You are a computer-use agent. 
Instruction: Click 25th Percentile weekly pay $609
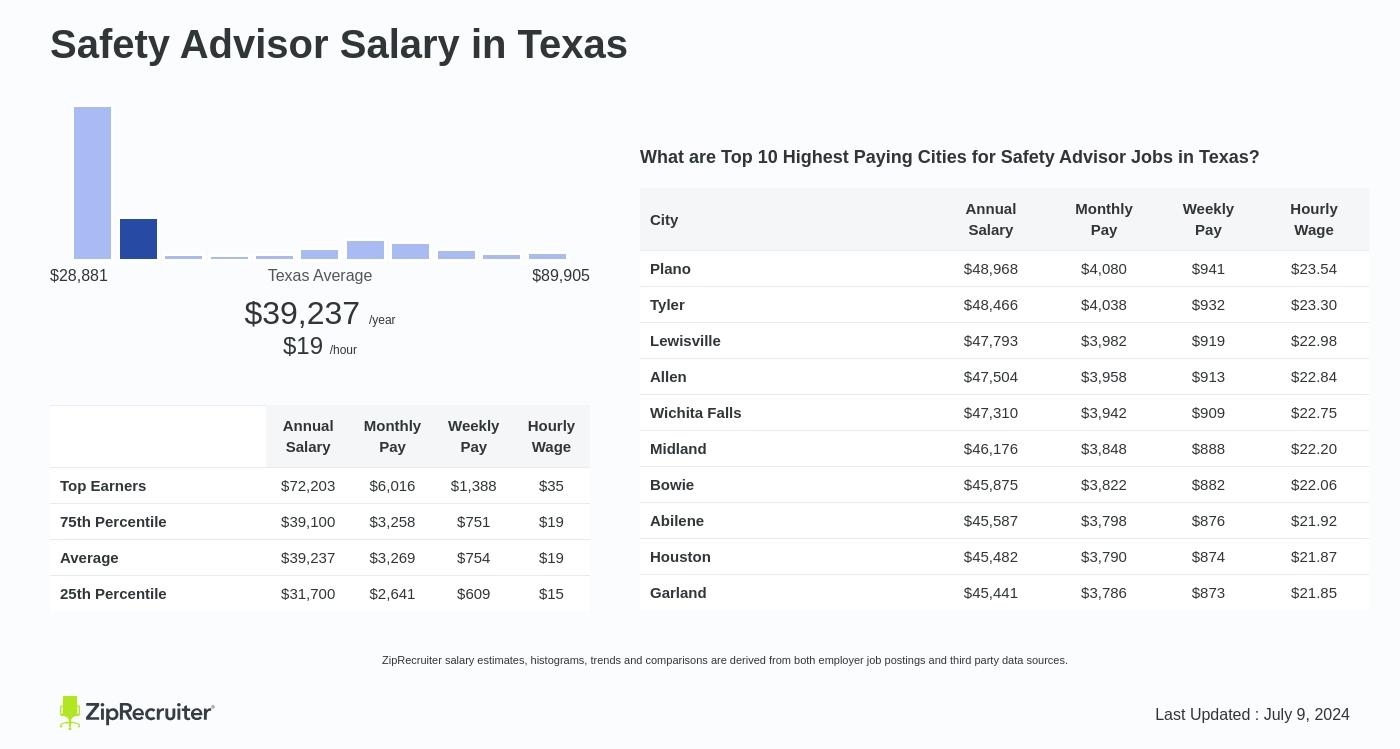(473, 594)
